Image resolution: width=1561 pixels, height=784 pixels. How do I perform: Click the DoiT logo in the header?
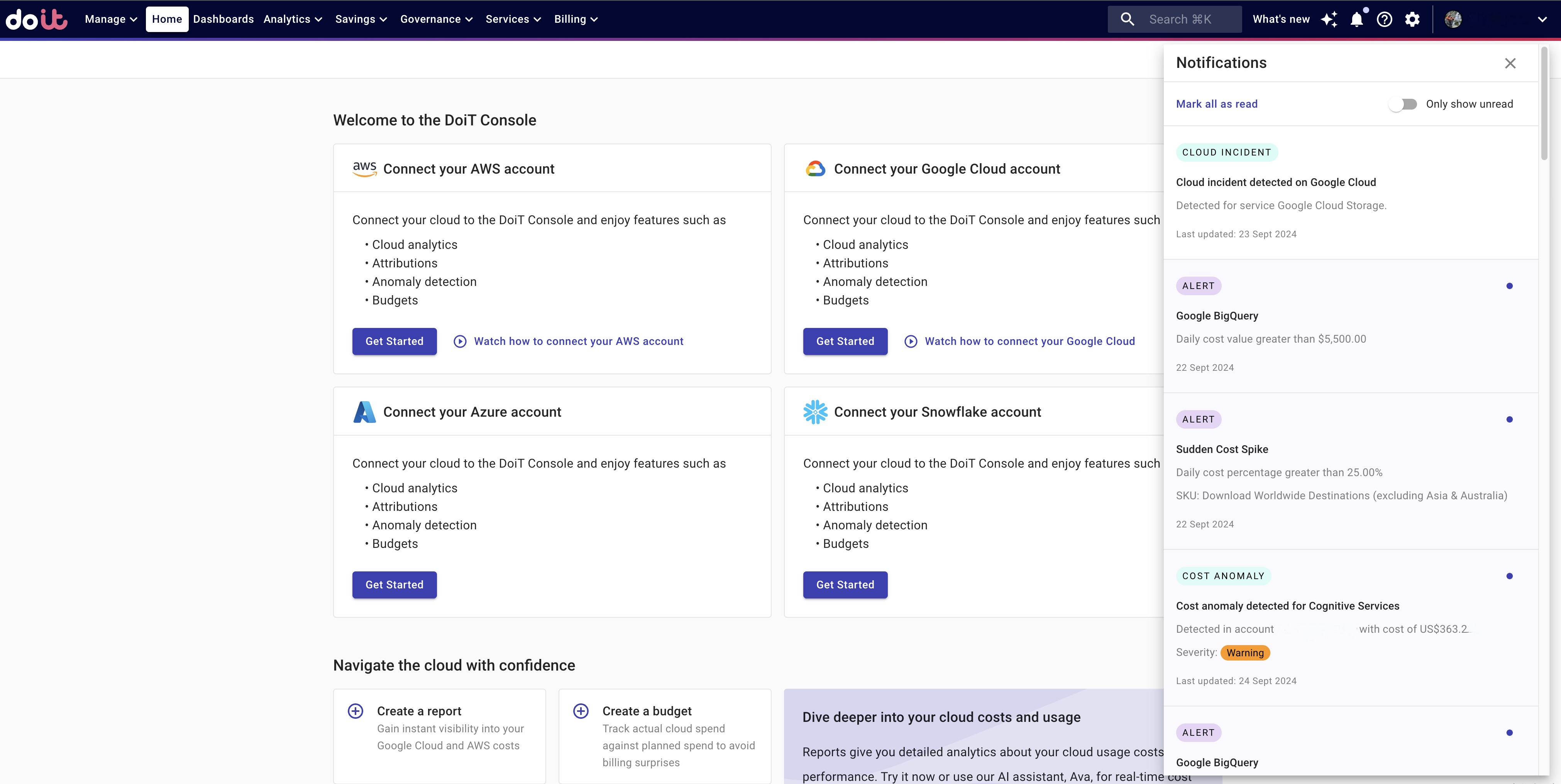pyautogui.click(x=36, y=19)
